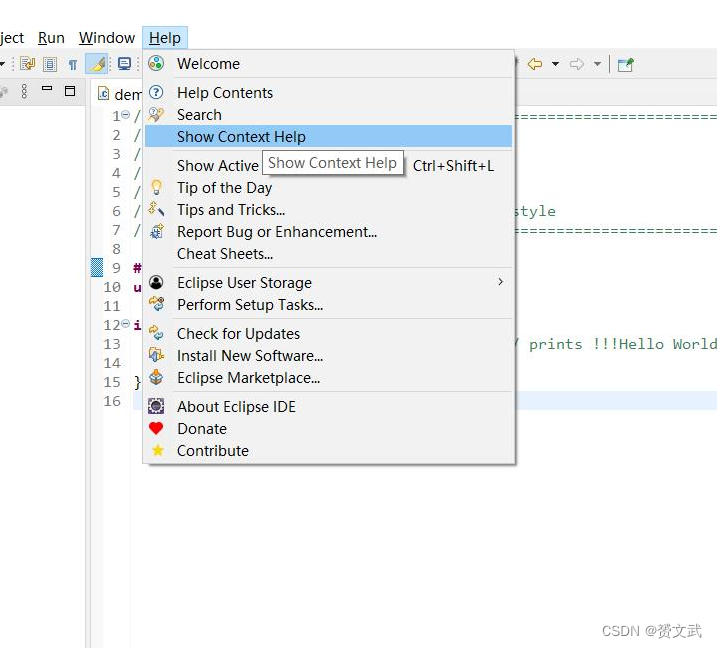
Task: Select Help Contents from the menu
Action: (x=328, y=93)
